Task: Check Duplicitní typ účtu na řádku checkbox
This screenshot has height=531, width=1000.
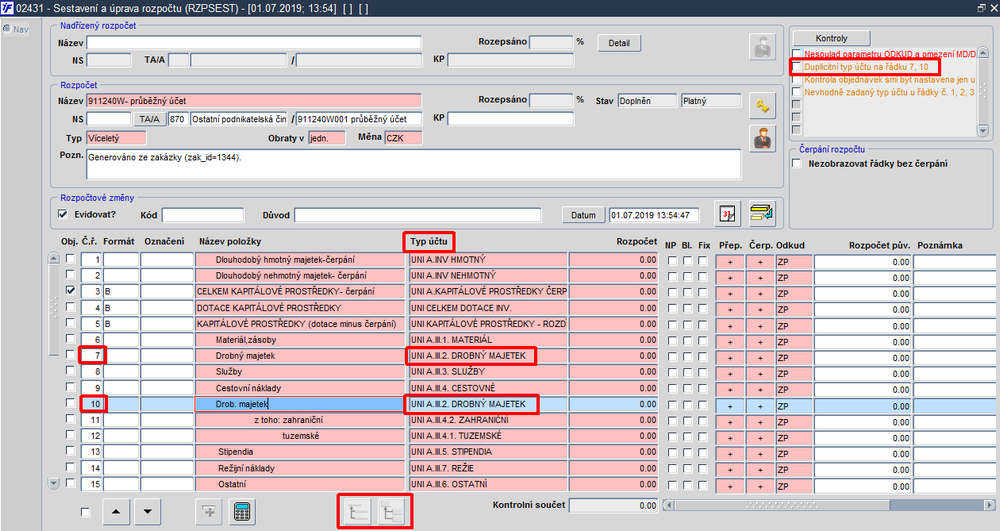Action: click(797, 66)
